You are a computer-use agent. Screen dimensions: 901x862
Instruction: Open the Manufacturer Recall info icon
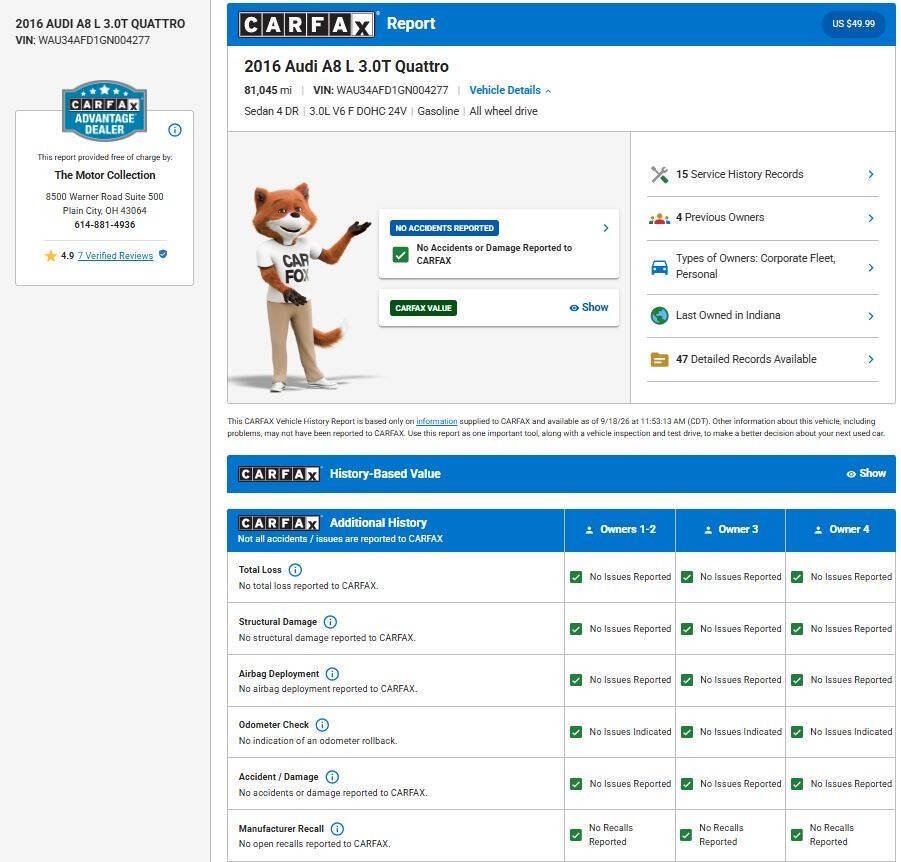337,829
